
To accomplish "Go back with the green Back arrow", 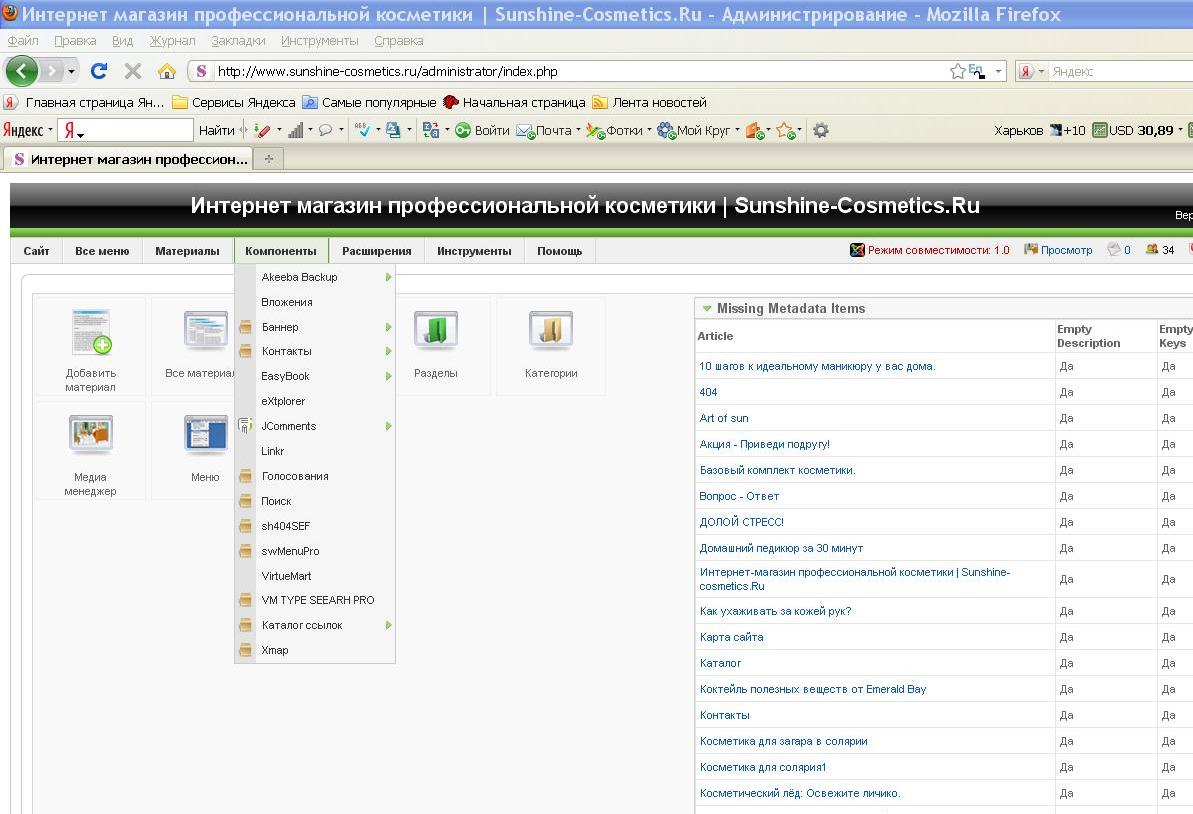I will pos(21,72).
